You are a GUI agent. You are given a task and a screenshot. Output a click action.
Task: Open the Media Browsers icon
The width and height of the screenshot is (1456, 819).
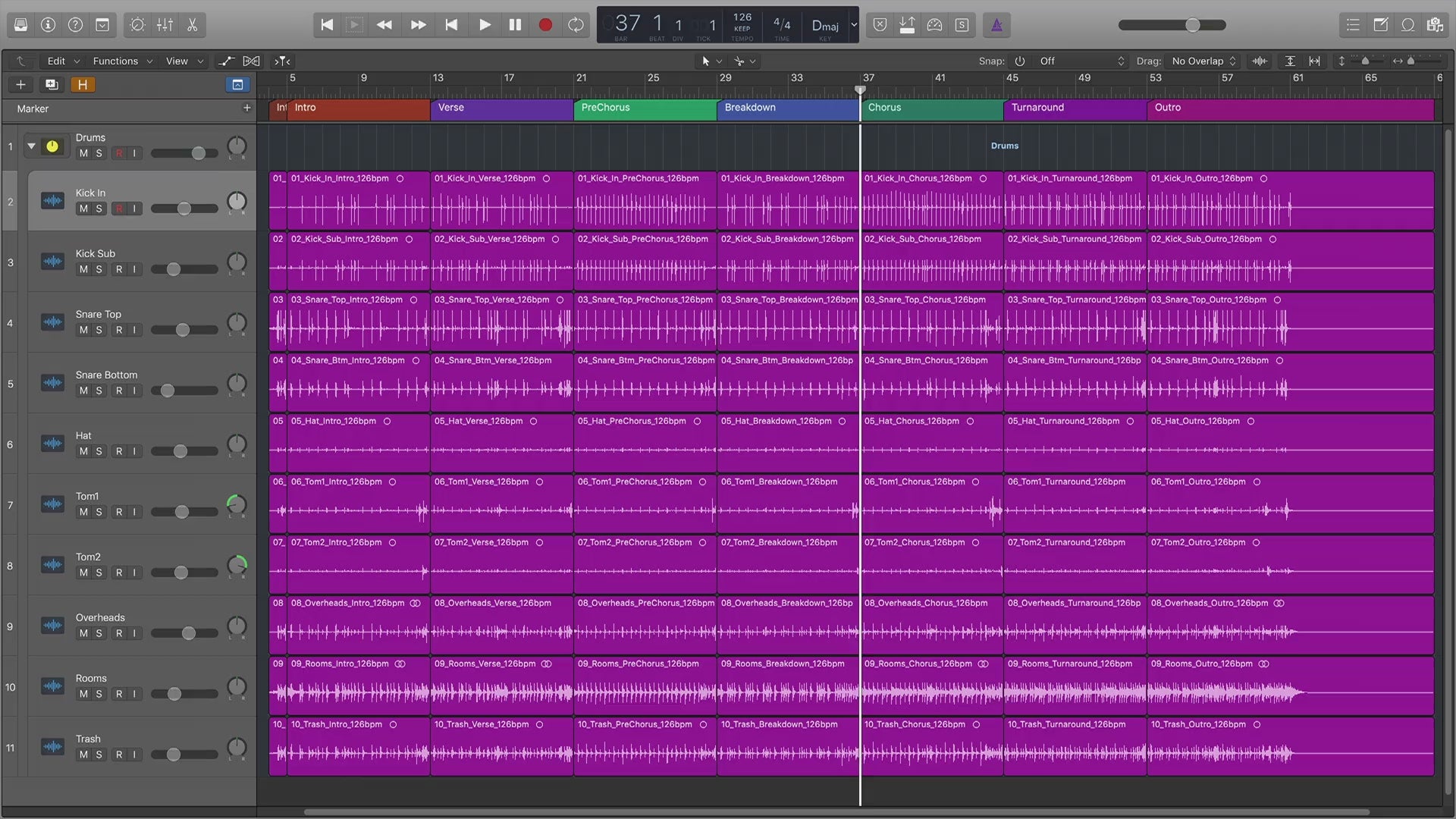tap(1435, 25)
